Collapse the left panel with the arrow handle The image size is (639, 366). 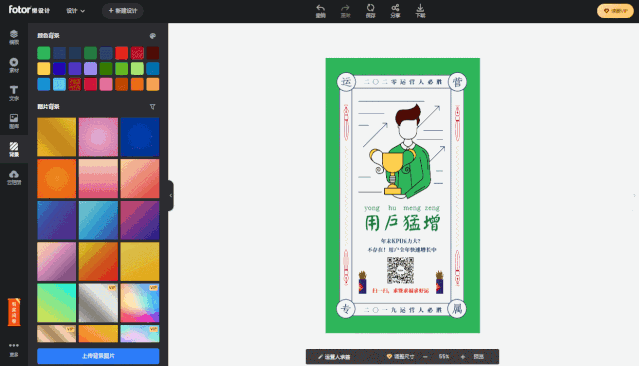171,196
